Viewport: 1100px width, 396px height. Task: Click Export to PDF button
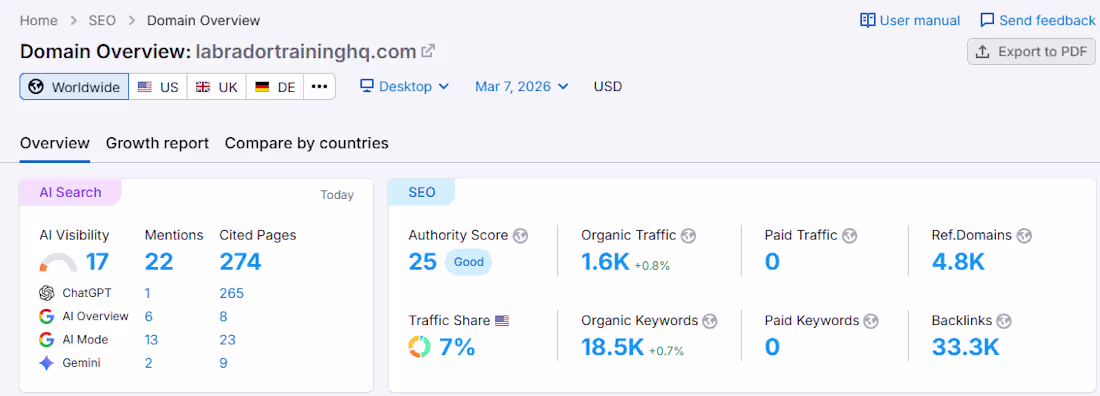coord(1031,51)
